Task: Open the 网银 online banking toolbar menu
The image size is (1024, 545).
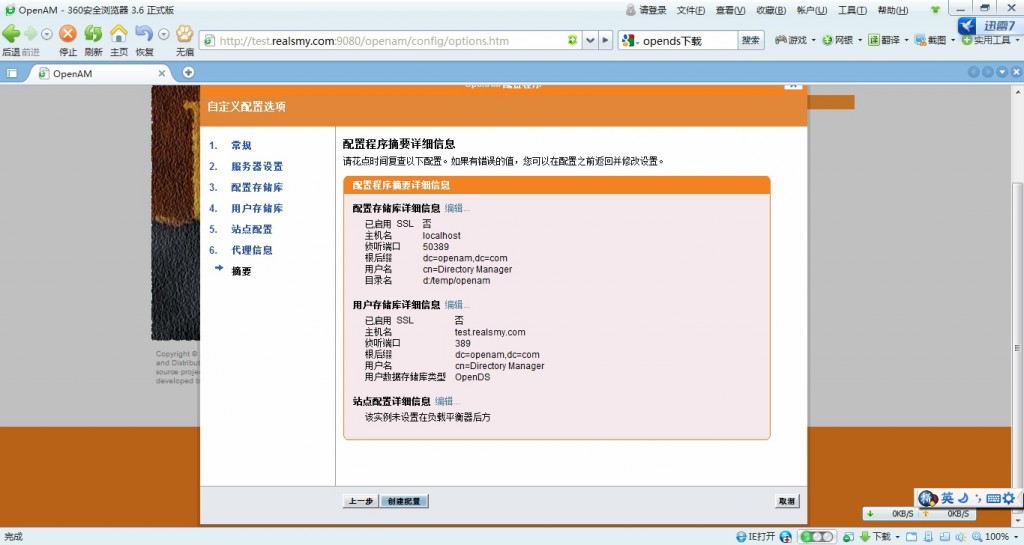Action: 842,40
